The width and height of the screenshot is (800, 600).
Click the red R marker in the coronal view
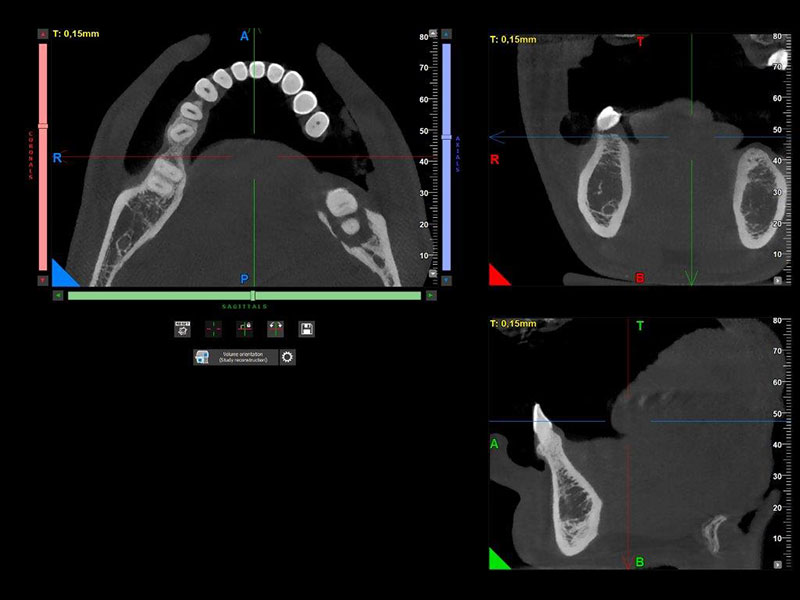coord(494,160)
